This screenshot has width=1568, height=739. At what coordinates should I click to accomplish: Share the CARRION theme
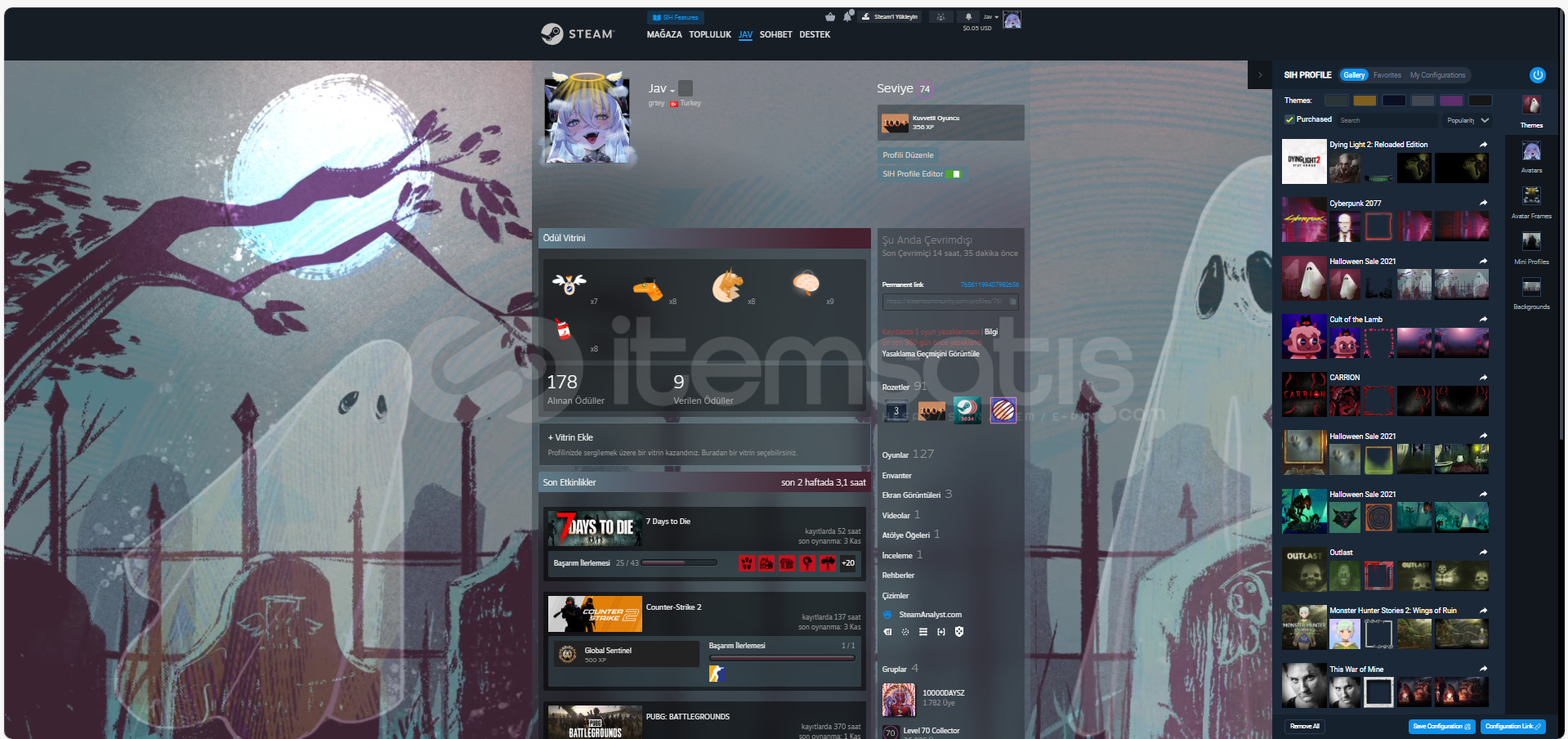(1483, 378)
